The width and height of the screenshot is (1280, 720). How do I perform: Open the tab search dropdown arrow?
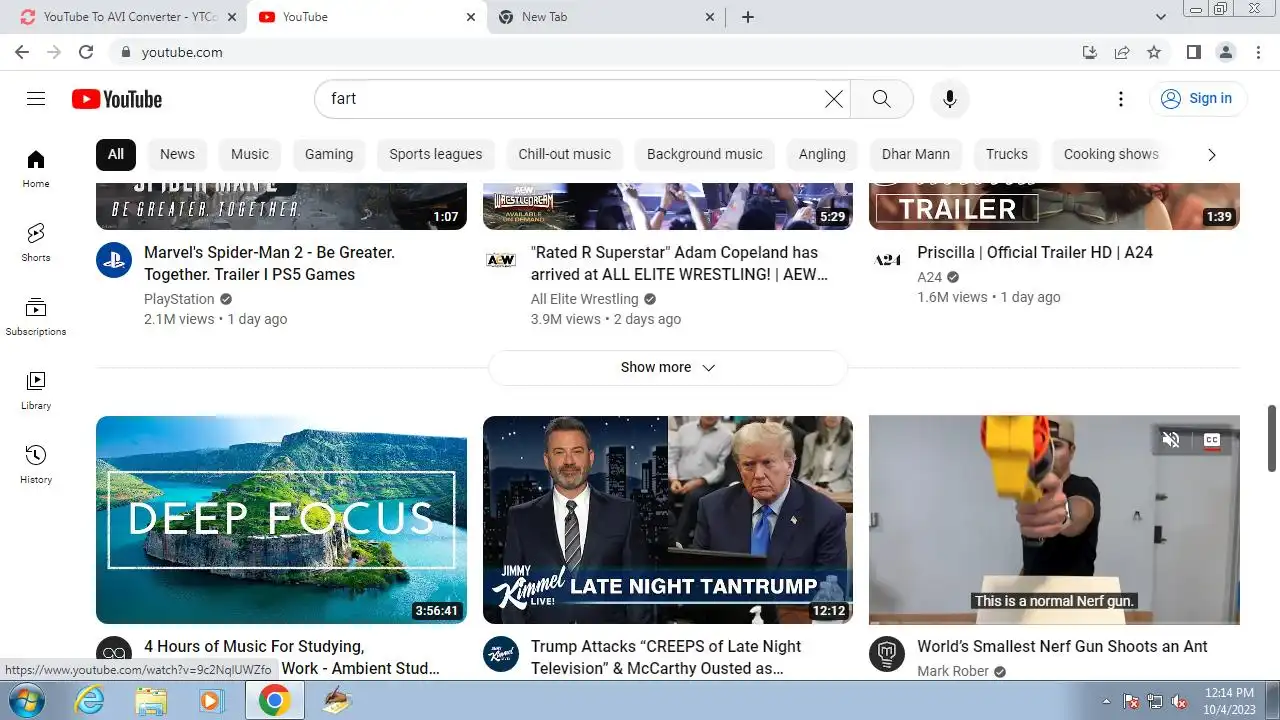click(1161, 17)
